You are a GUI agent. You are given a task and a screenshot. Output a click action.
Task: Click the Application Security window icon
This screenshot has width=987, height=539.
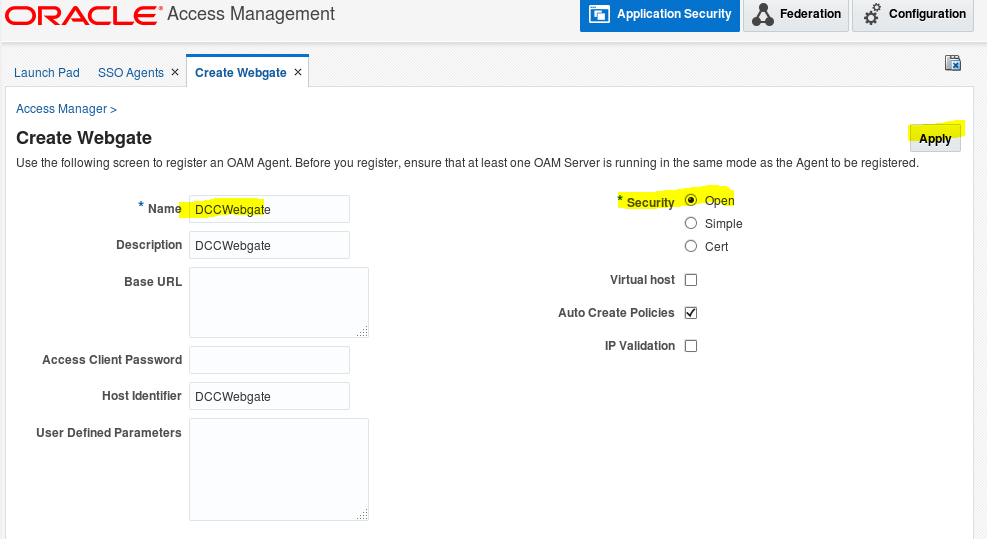click(599, 14)
